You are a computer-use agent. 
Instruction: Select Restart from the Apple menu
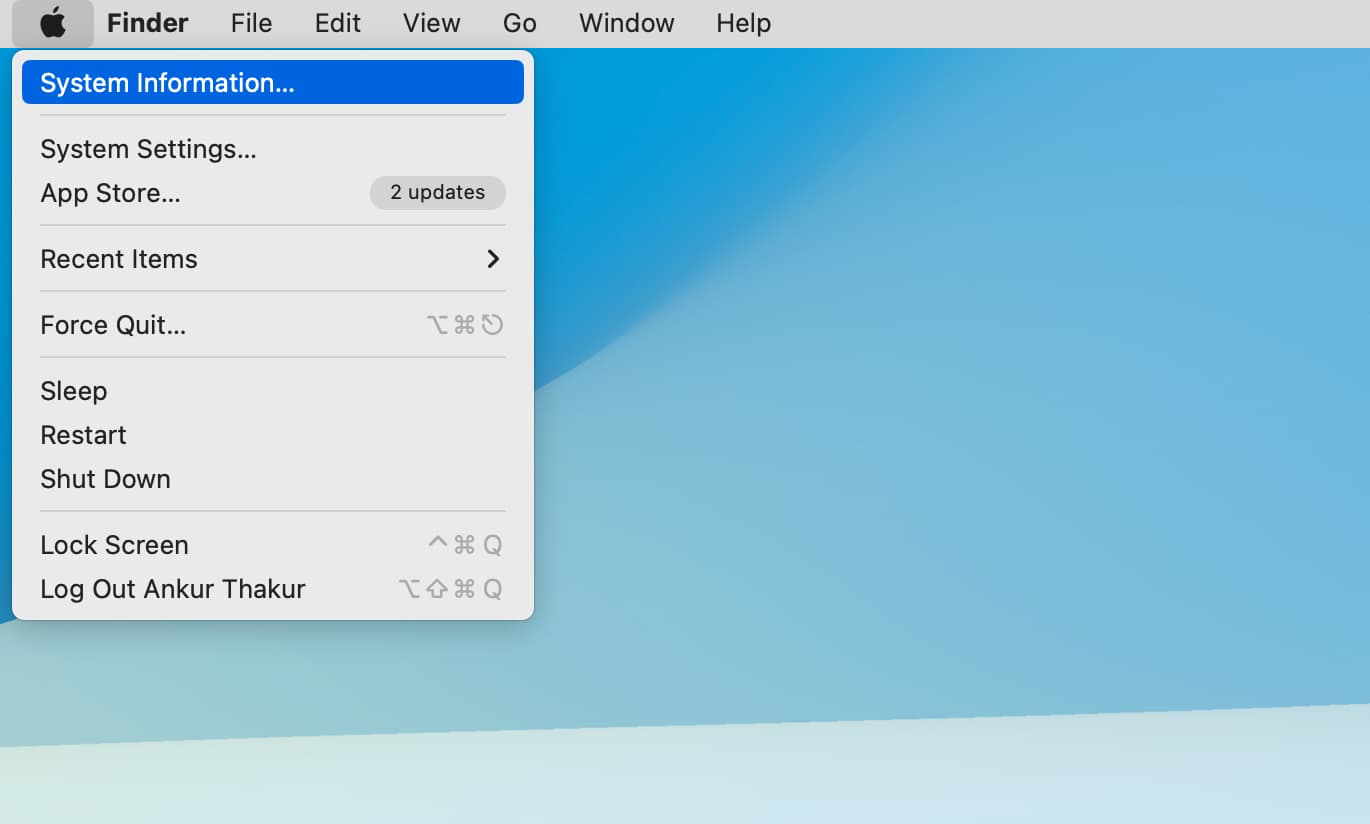pyautogui.click(x=83, y=435)
